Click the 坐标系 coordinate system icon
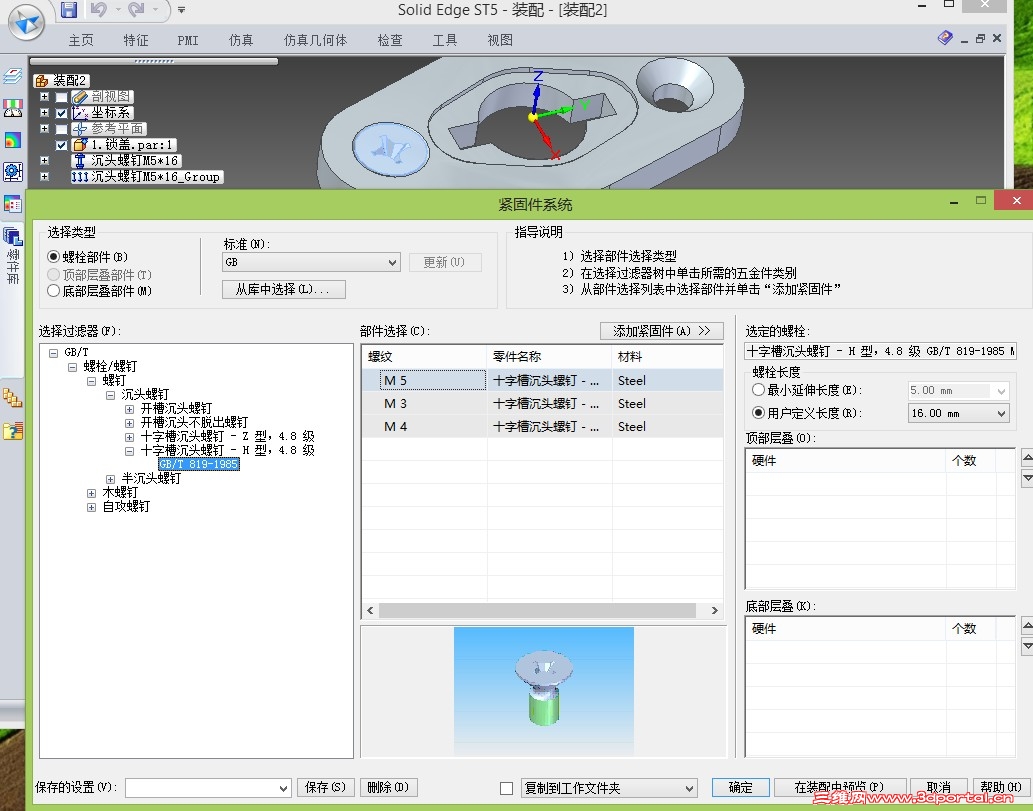The image size is (1033, 811). coord(80,113)
